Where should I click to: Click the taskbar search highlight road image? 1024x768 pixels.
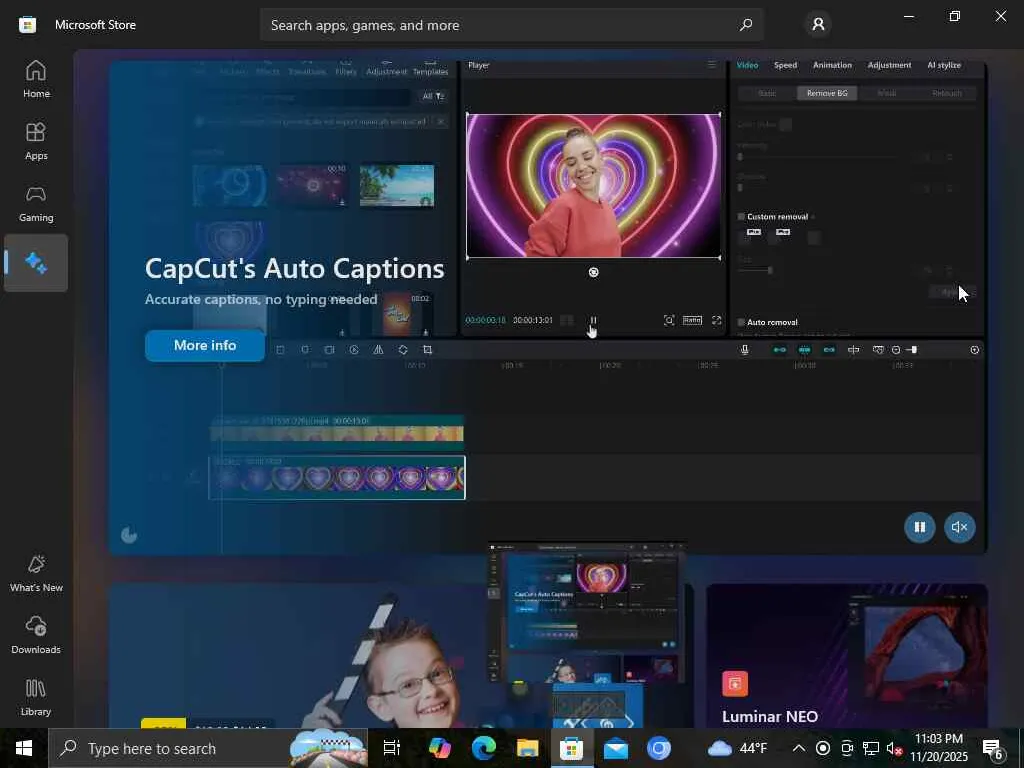(x=328, y=748)
